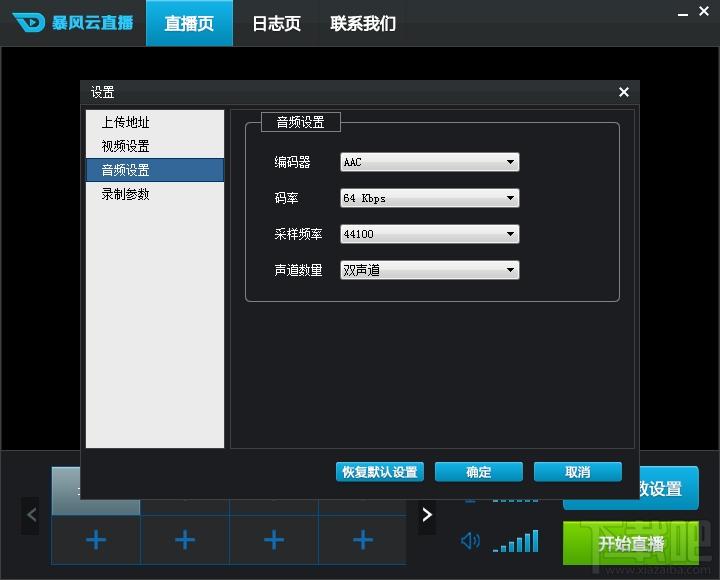Image resolution: width=720 pixels, height=580 pixels.
Task: Click the speaker volume icon
Action: pos(470,541)
